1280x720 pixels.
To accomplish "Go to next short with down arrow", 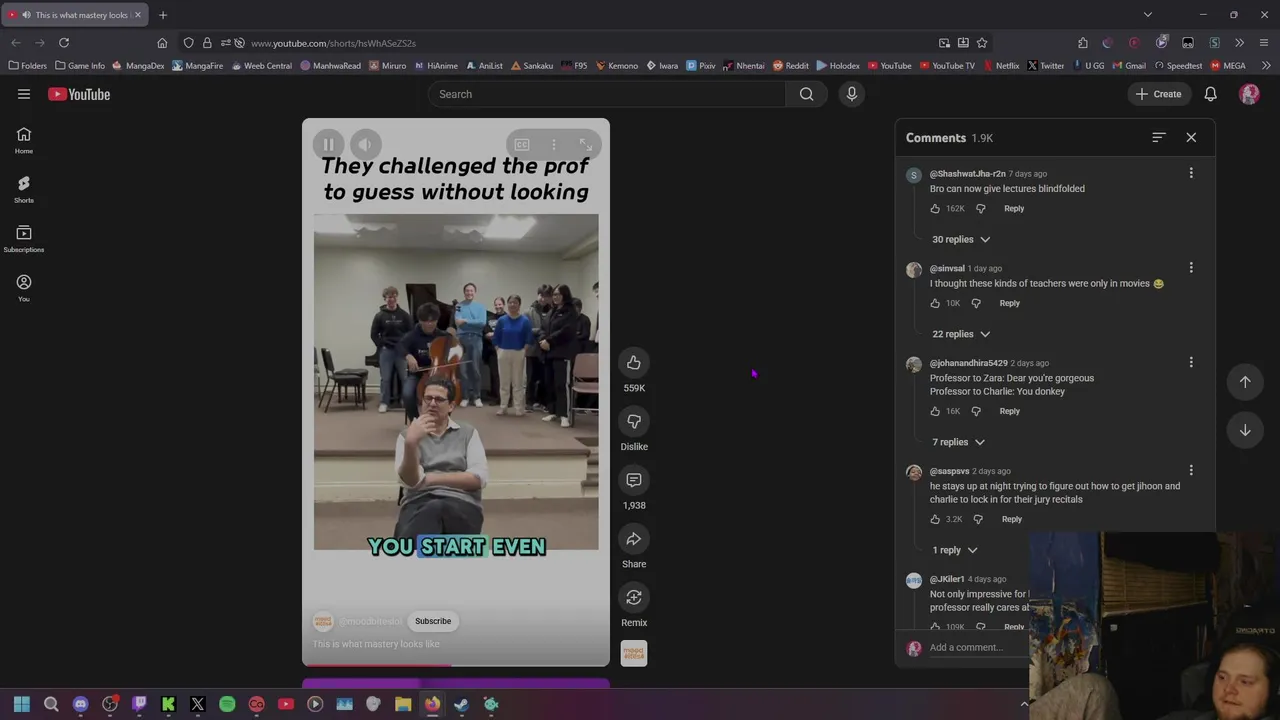I will [x=1245, y=430].
